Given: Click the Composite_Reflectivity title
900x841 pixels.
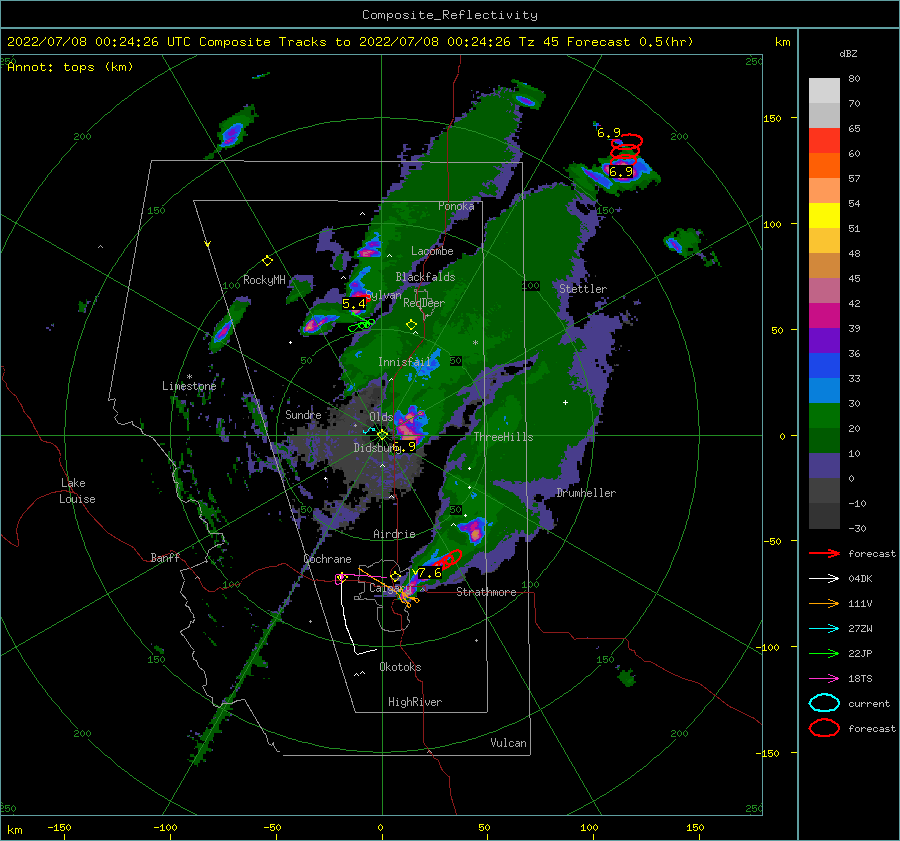Looking at the screenshot, I should pyautogui.click(x=450, y=15).
